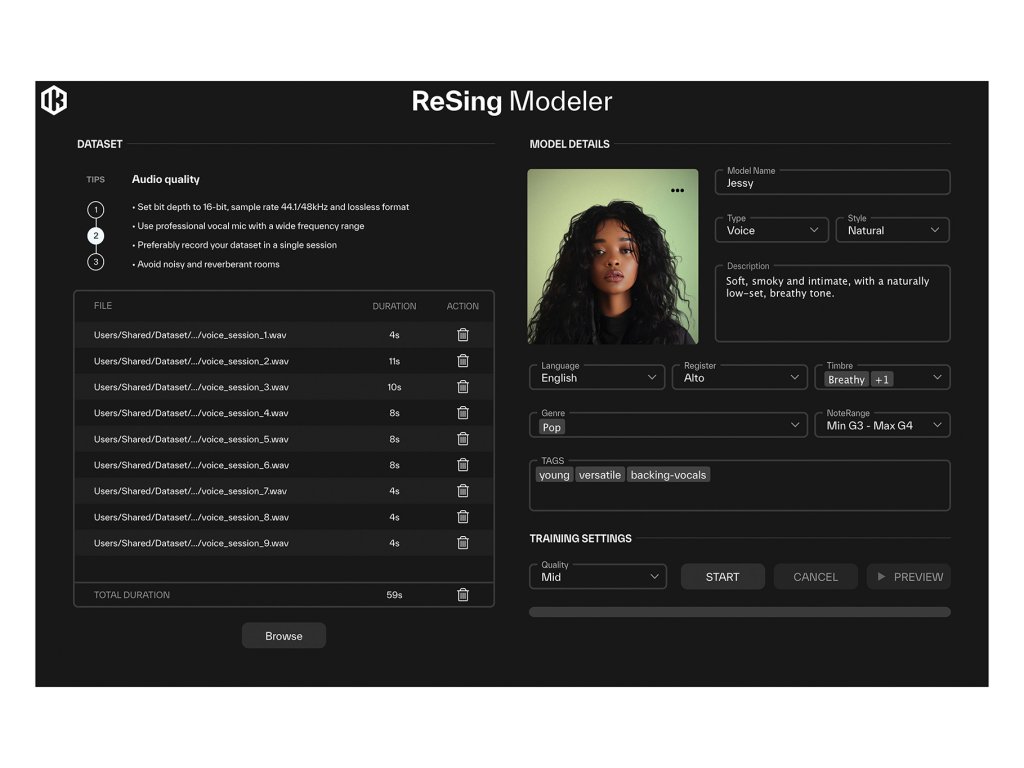Click the training progress bar
Viewport: 1024px width, 768px height.
(x=739, y=612)
